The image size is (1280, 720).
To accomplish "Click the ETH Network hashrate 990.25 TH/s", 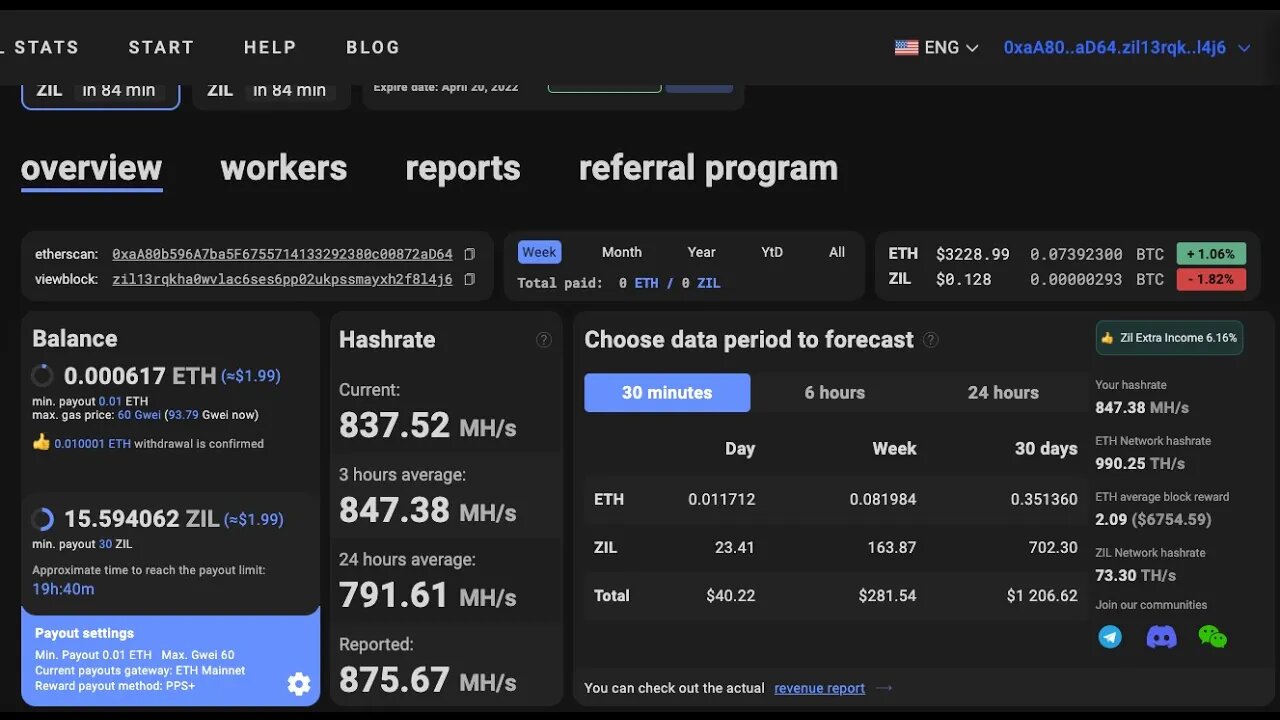I will (1140, 463).
